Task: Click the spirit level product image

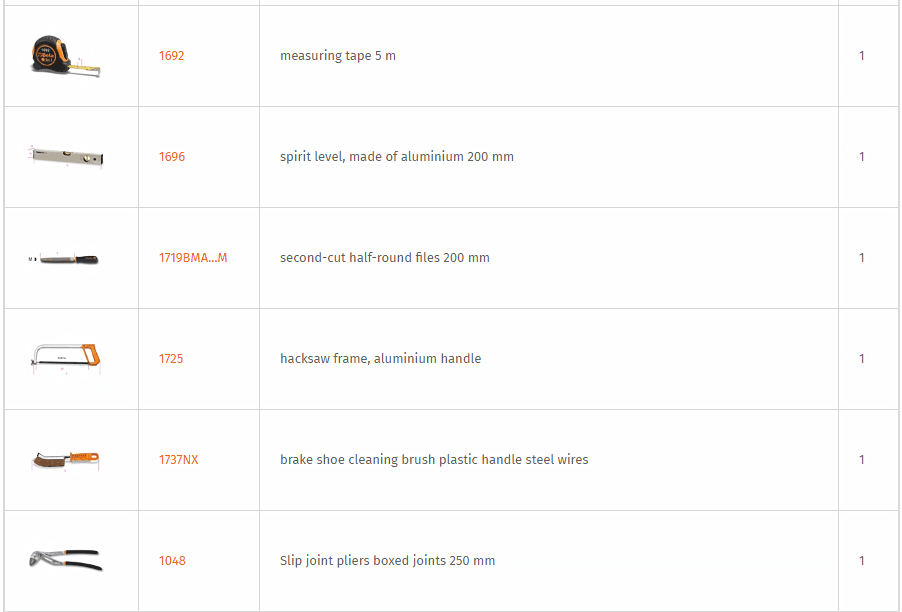Action: pyautogui.click(x=66, y=156)
